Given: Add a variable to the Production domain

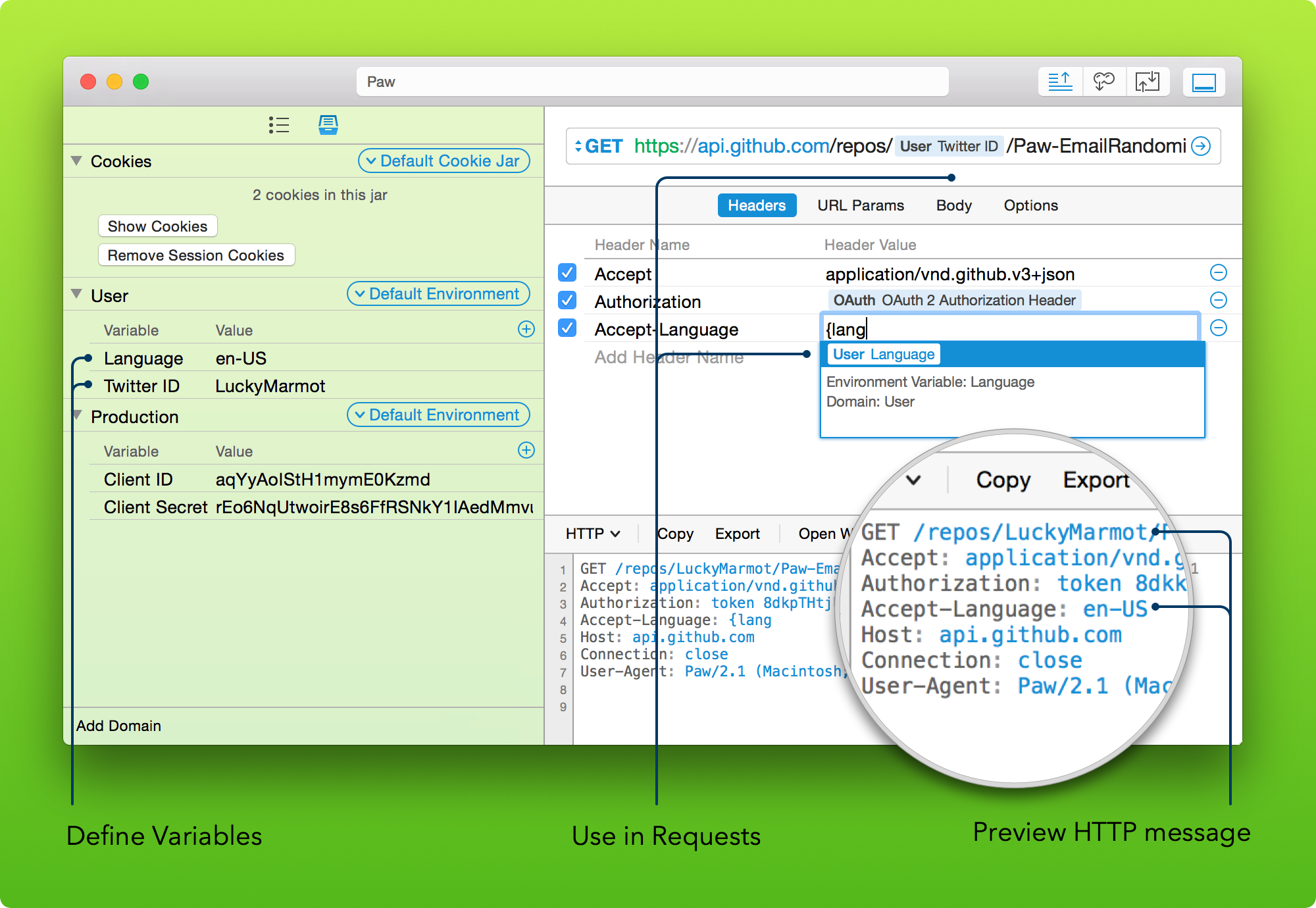Looking at the screenshot, I should tap(526, 450).
